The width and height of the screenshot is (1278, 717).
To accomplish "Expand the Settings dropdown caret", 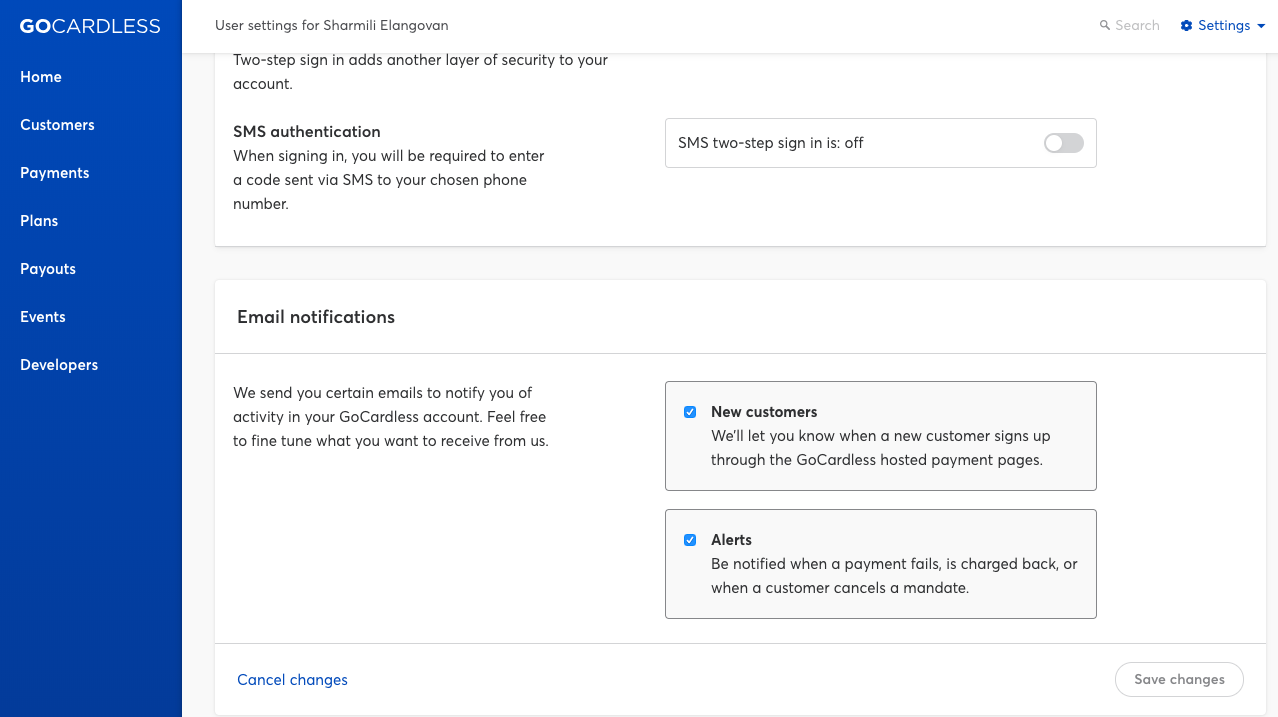I will 1261,26.
